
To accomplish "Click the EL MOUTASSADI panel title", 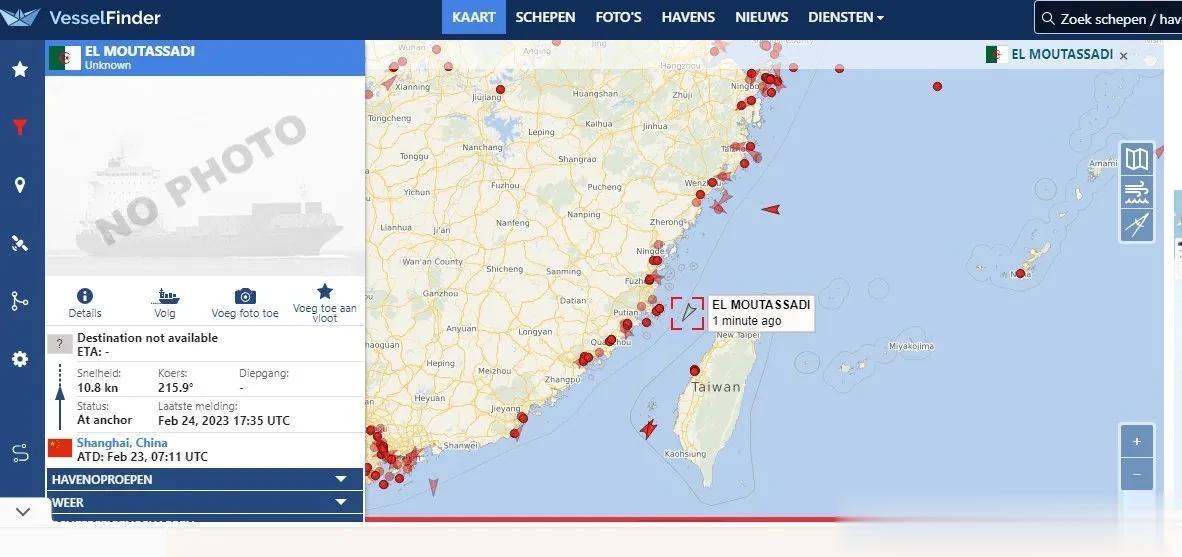I will click(139, 51).
